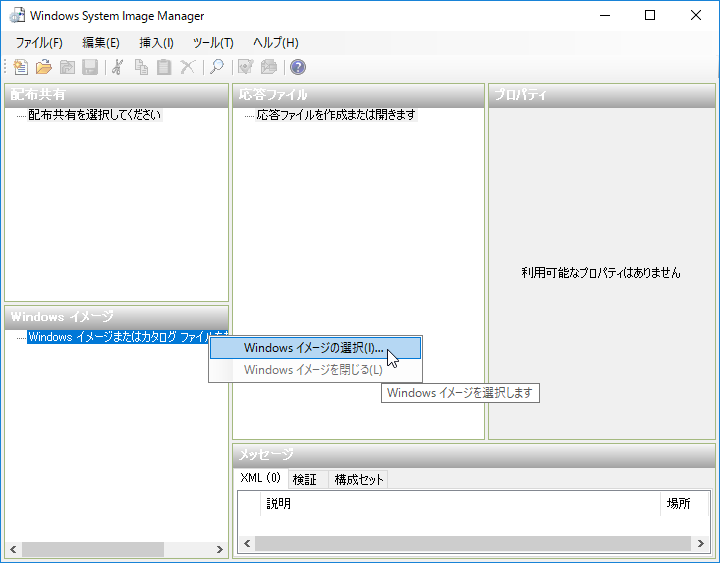The image size is (720, 563).
Task: Click the Validate Answer File toolbar icon
Action: coord(246,67)
